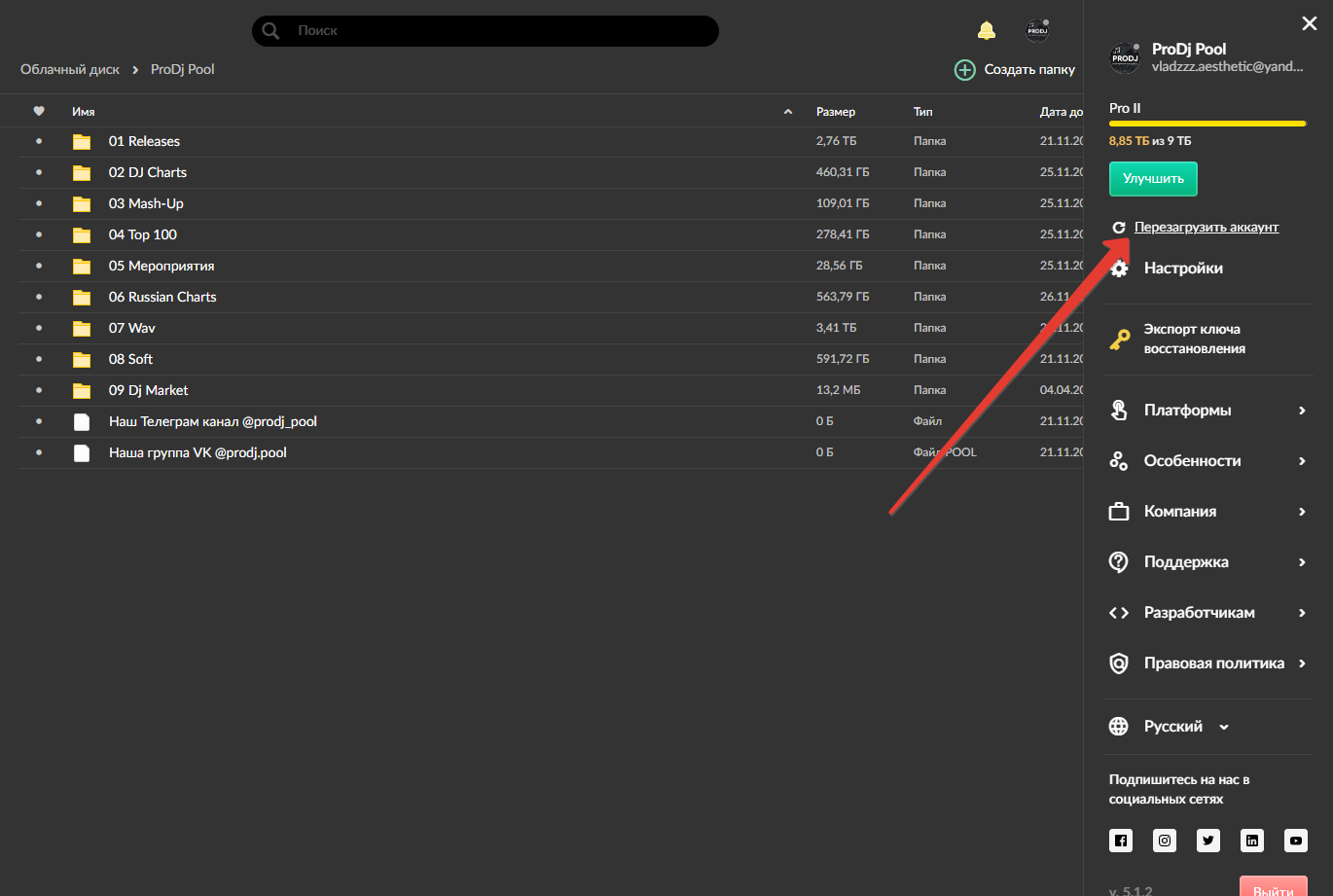
Task: Expand the Особенности submenu chevron
Action: 1302,461
